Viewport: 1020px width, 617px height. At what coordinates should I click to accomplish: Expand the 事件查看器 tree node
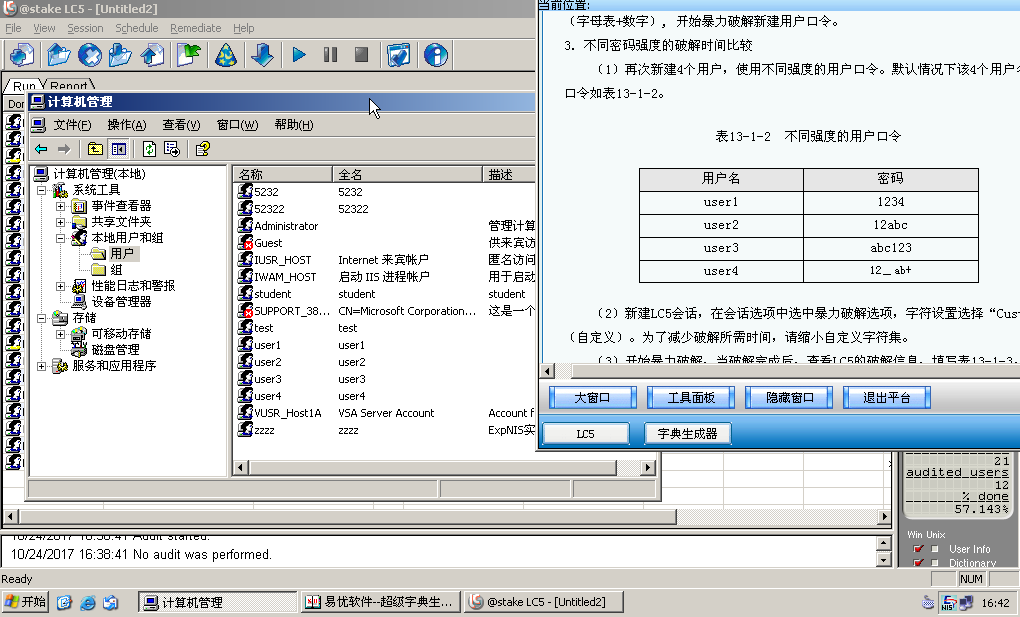[60, 206]
